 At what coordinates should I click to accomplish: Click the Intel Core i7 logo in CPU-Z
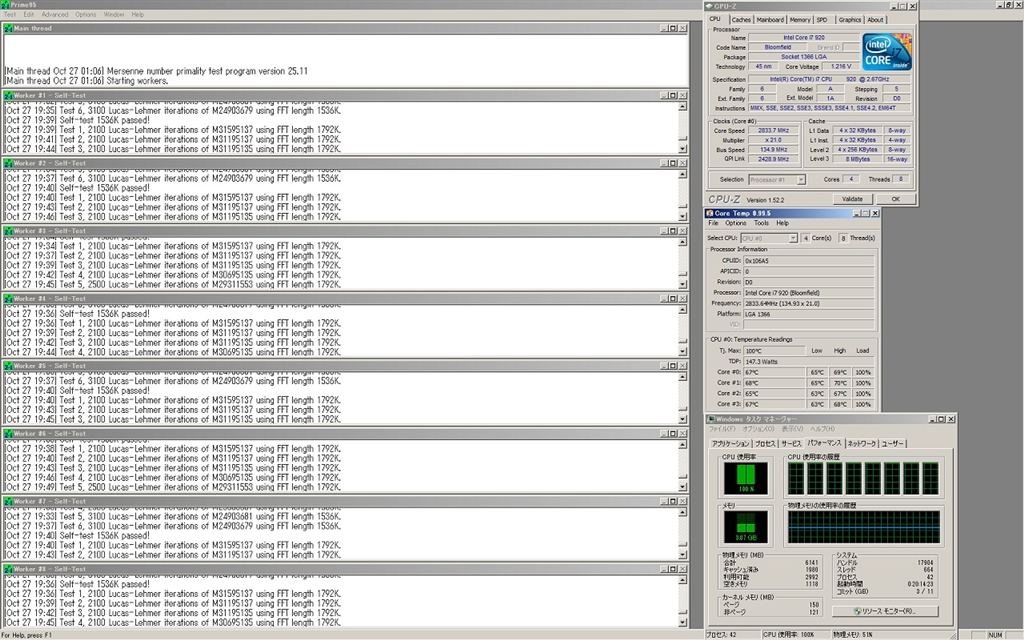click(887, 51)
